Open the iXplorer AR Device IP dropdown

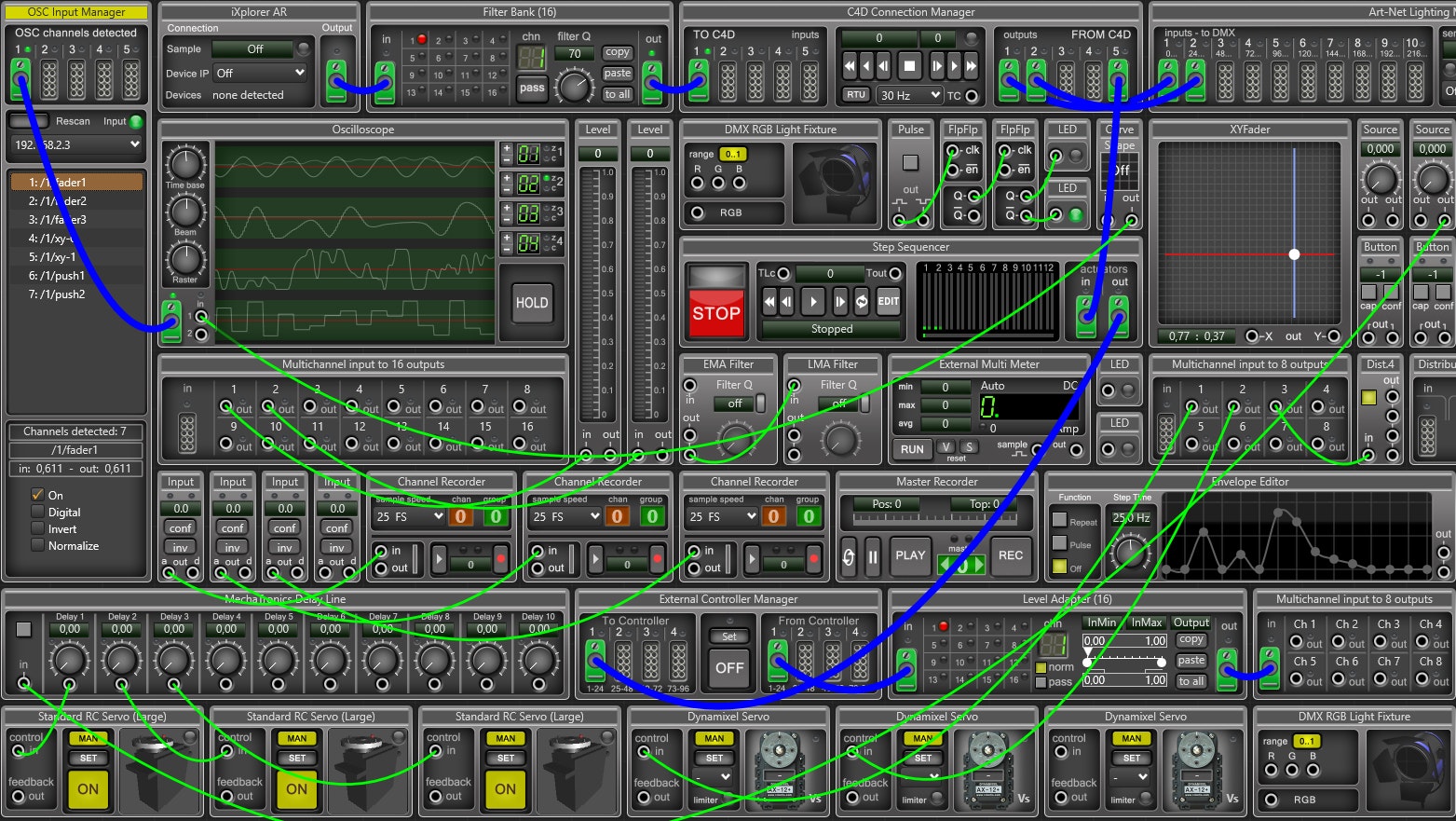tap(260, 73)
